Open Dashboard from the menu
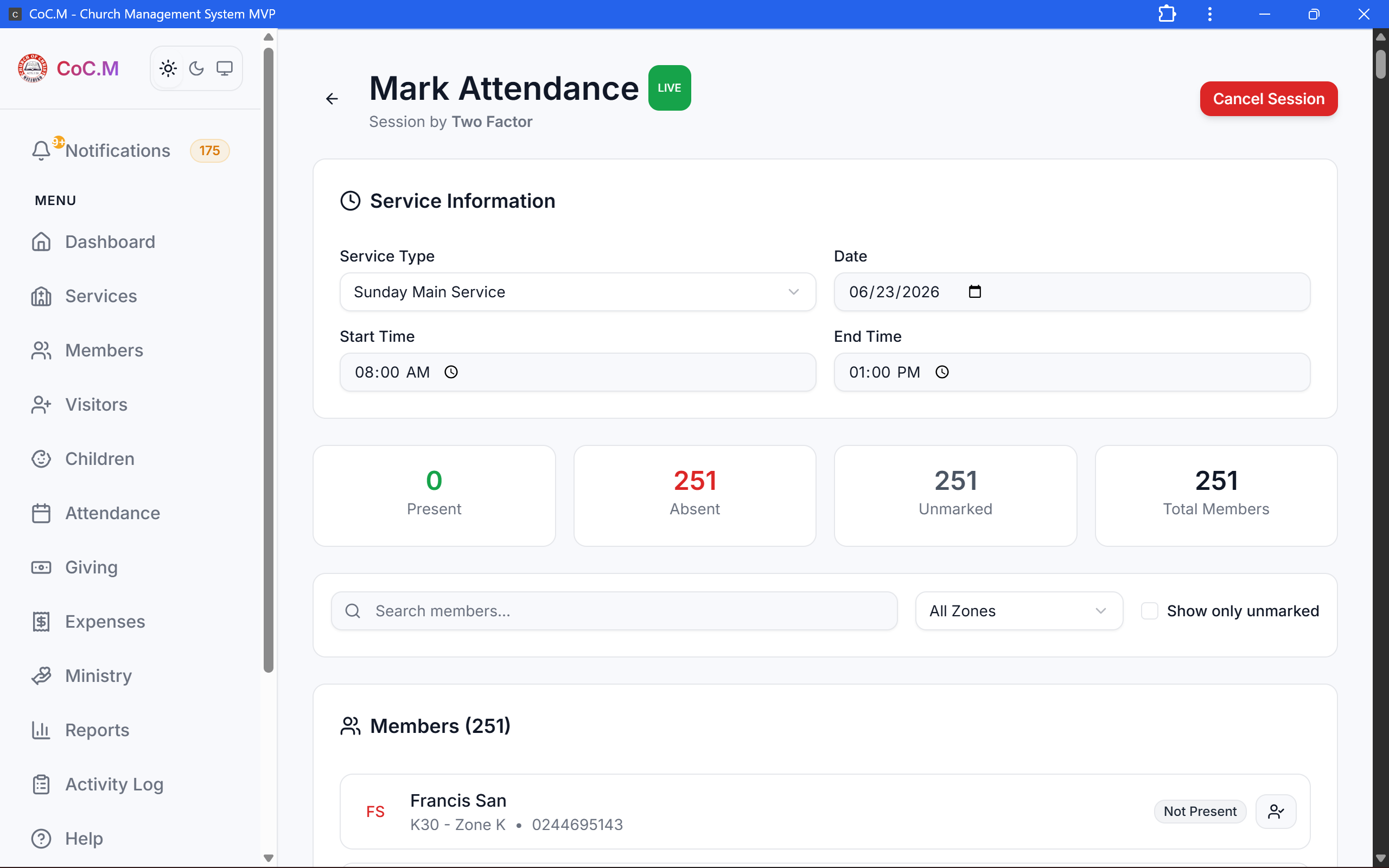The width and height of the screenshot is (1389, 868). (x=110, y=242)
